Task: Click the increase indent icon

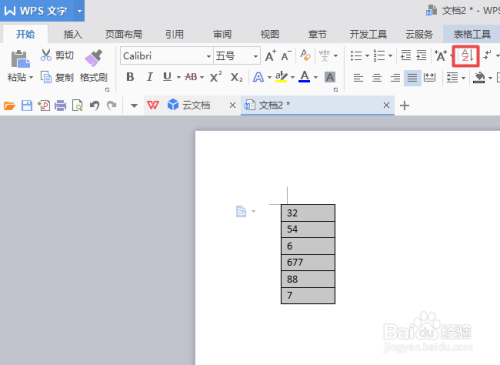Action: coord(422,55)
